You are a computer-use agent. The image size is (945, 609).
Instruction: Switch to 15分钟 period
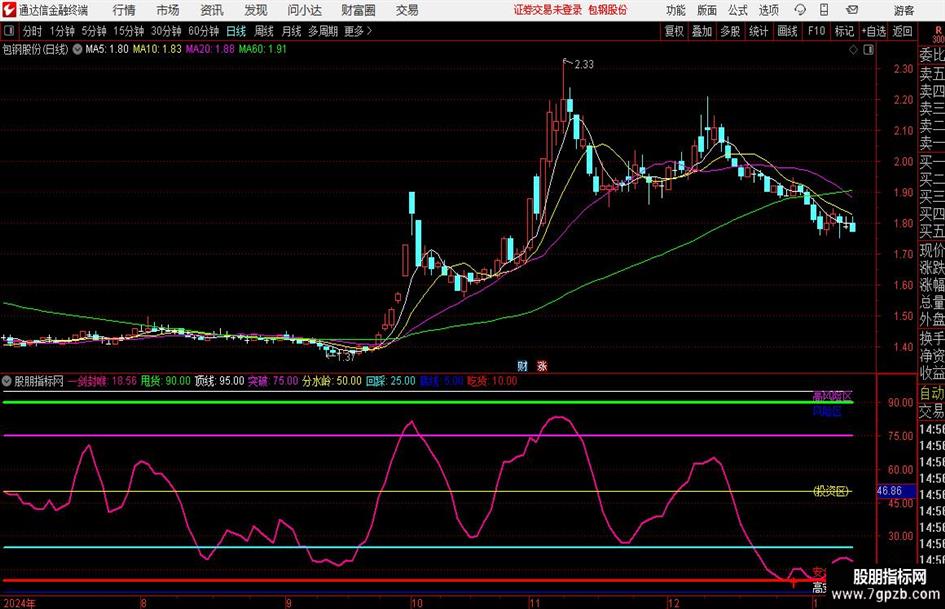[x=129, y=31]
